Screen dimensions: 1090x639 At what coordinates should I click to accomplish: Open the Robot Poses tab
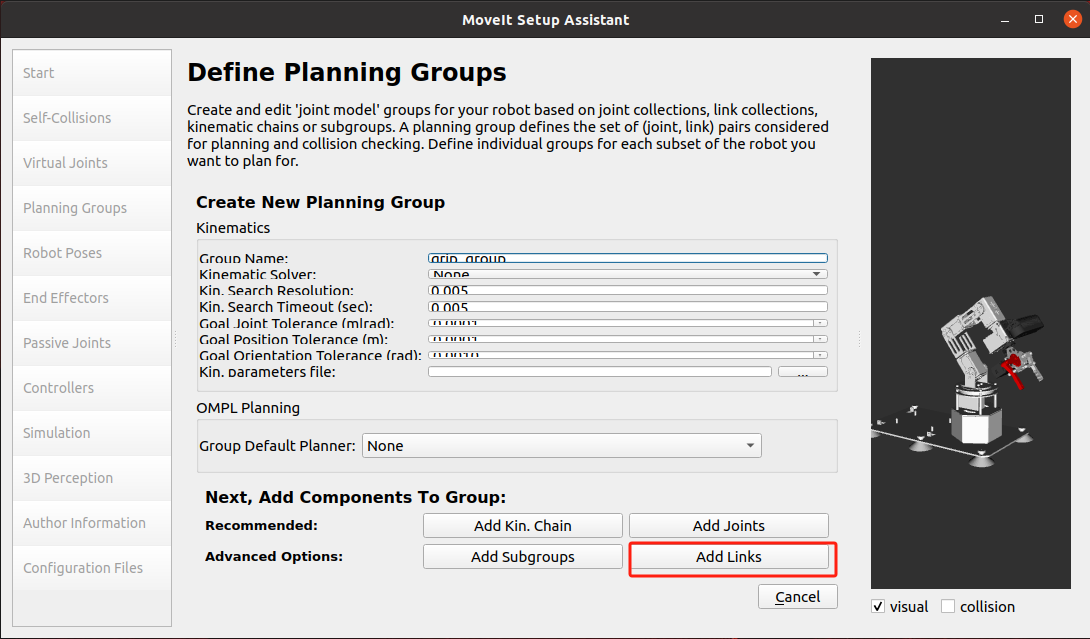[92, 253]
